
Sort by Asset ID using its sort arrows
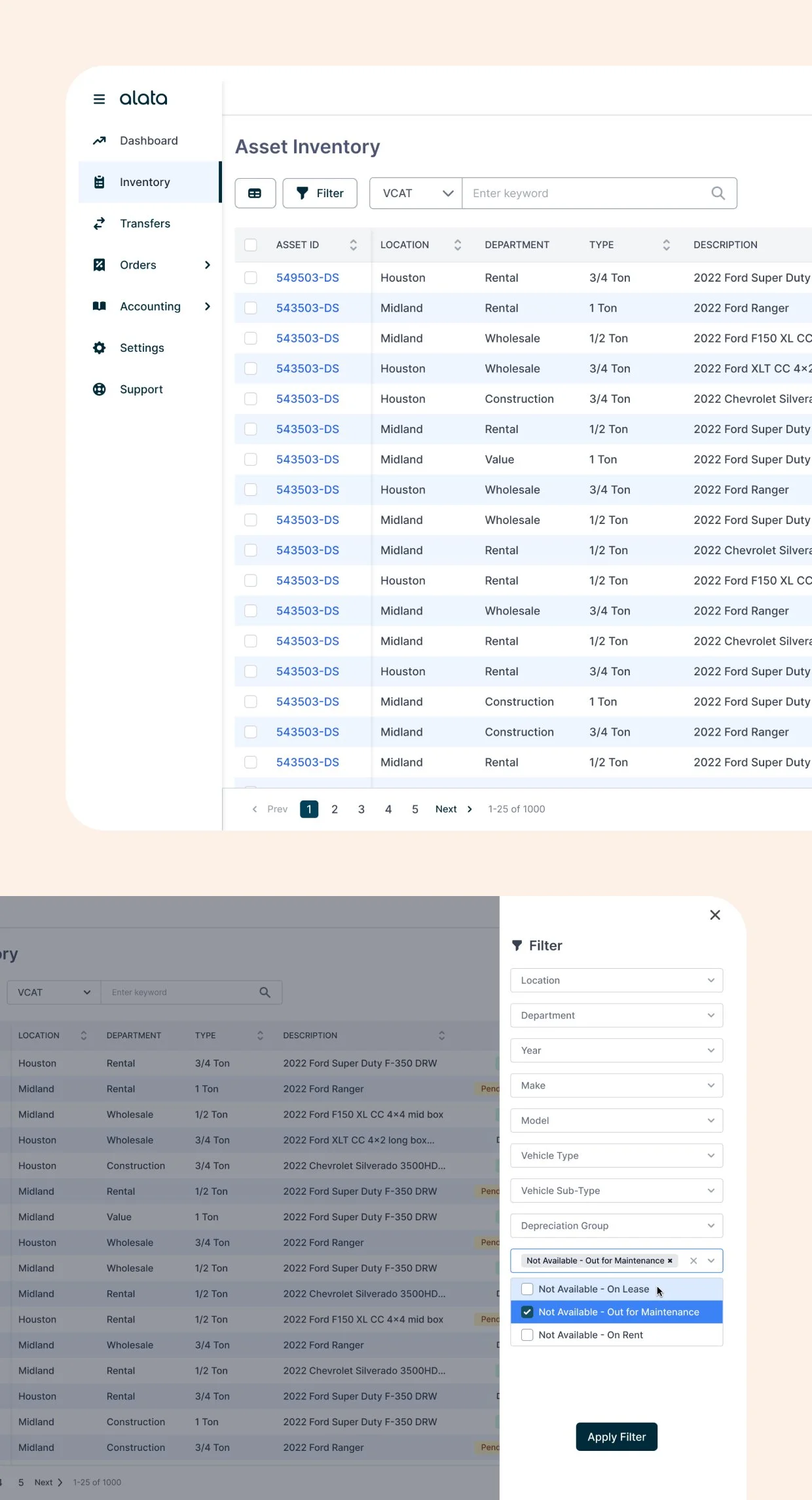click(353, 244)
